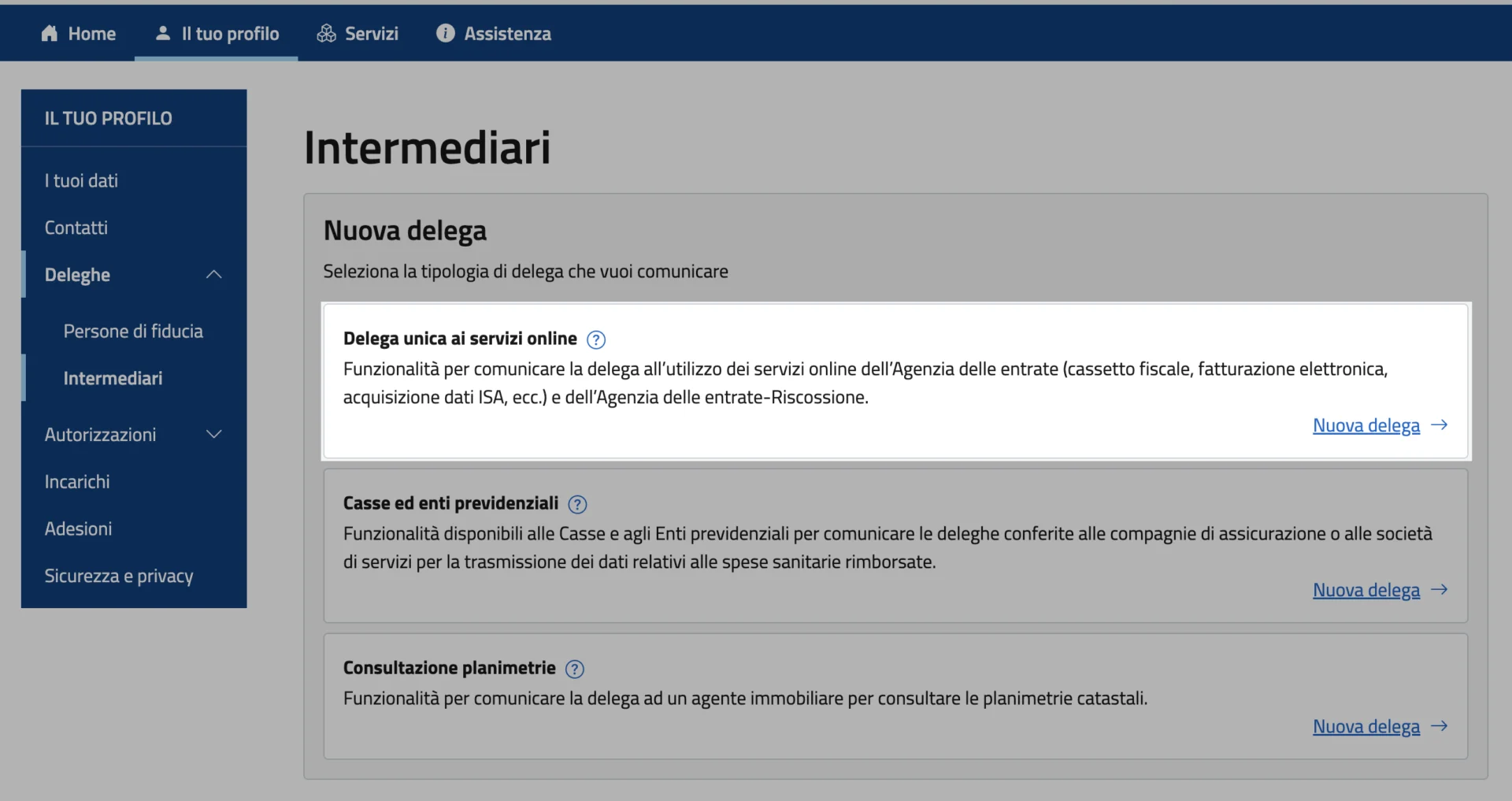Image resolution: width=1512 pixels, height=801 pixels.
Task: Click the house icon beside Home
Action: [x=50, y=33]
